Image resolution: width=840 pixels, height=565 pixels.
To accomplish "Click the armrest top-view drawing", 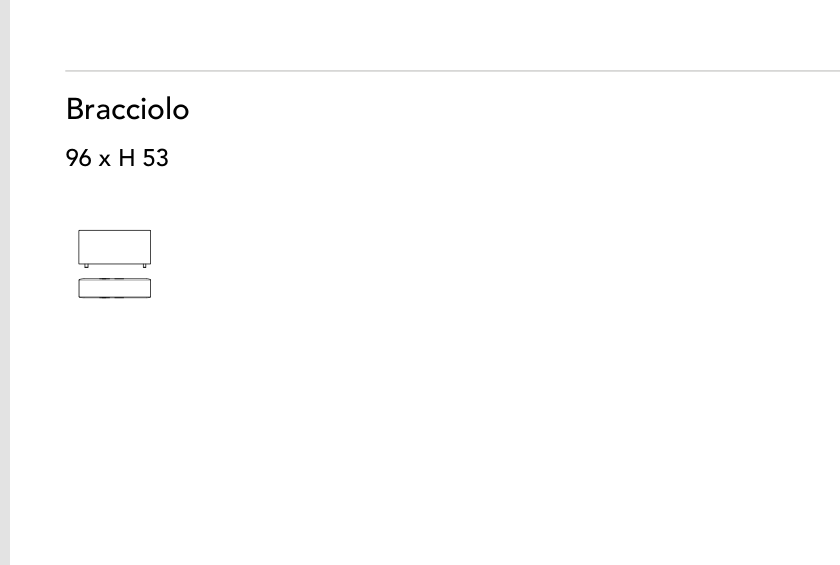I will pyautogui.click(x=115, y=288).
